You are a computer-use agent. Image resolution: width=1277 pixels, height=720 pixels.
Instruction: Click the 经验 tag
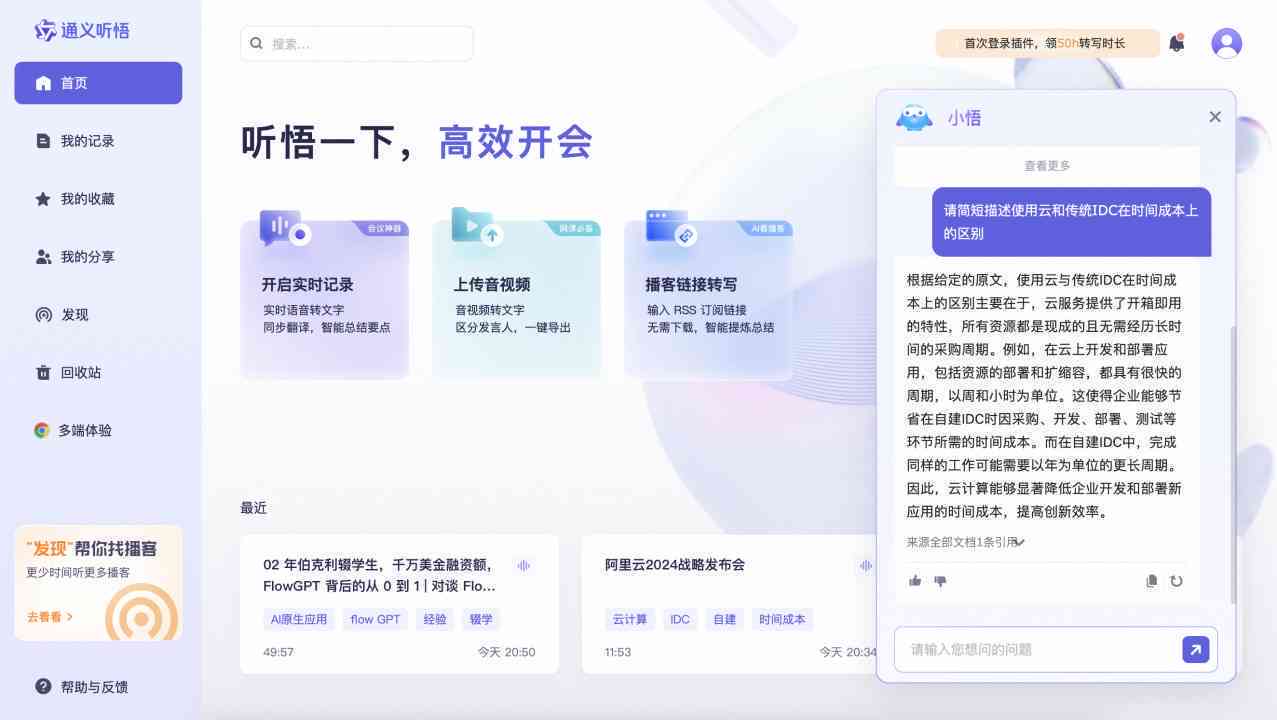point(435,620)
